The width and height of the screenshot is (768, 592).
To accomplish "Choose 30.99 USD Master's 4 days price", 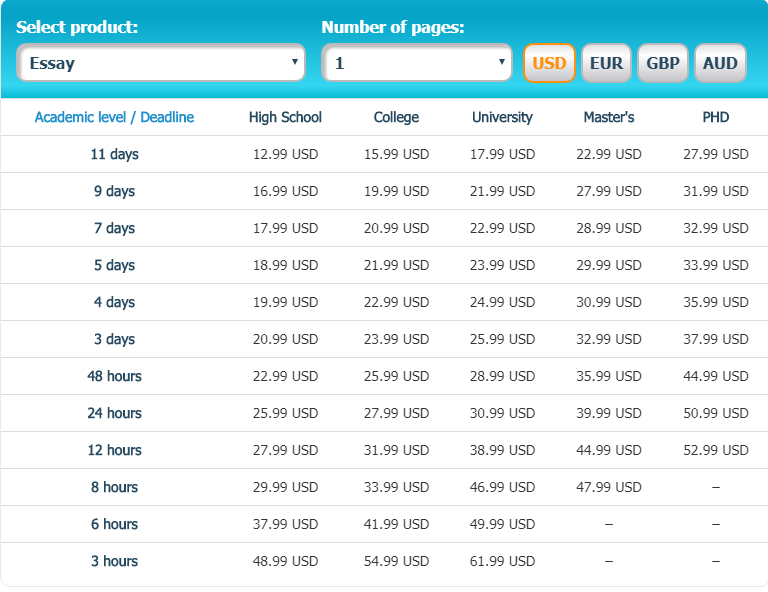I will pos(609,302).
